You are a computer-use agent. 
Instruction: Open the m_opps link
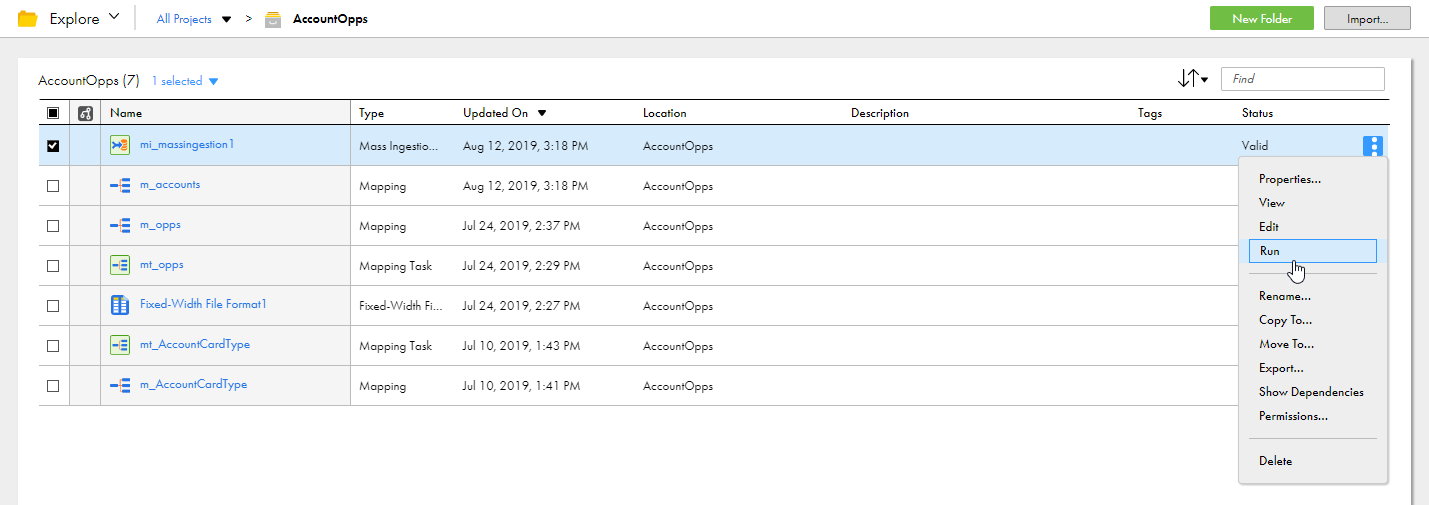(160, 224)
